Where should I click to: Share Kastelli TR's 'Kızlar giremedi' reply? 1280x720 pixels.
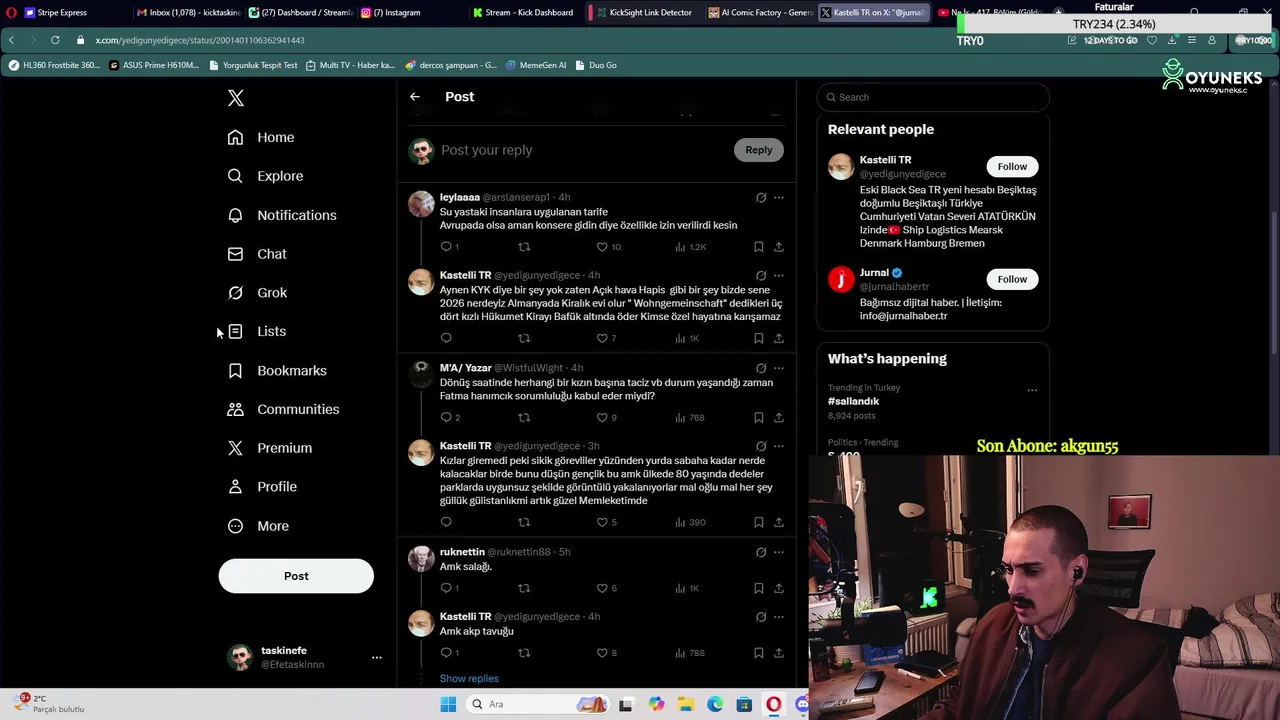pos(779,522)
